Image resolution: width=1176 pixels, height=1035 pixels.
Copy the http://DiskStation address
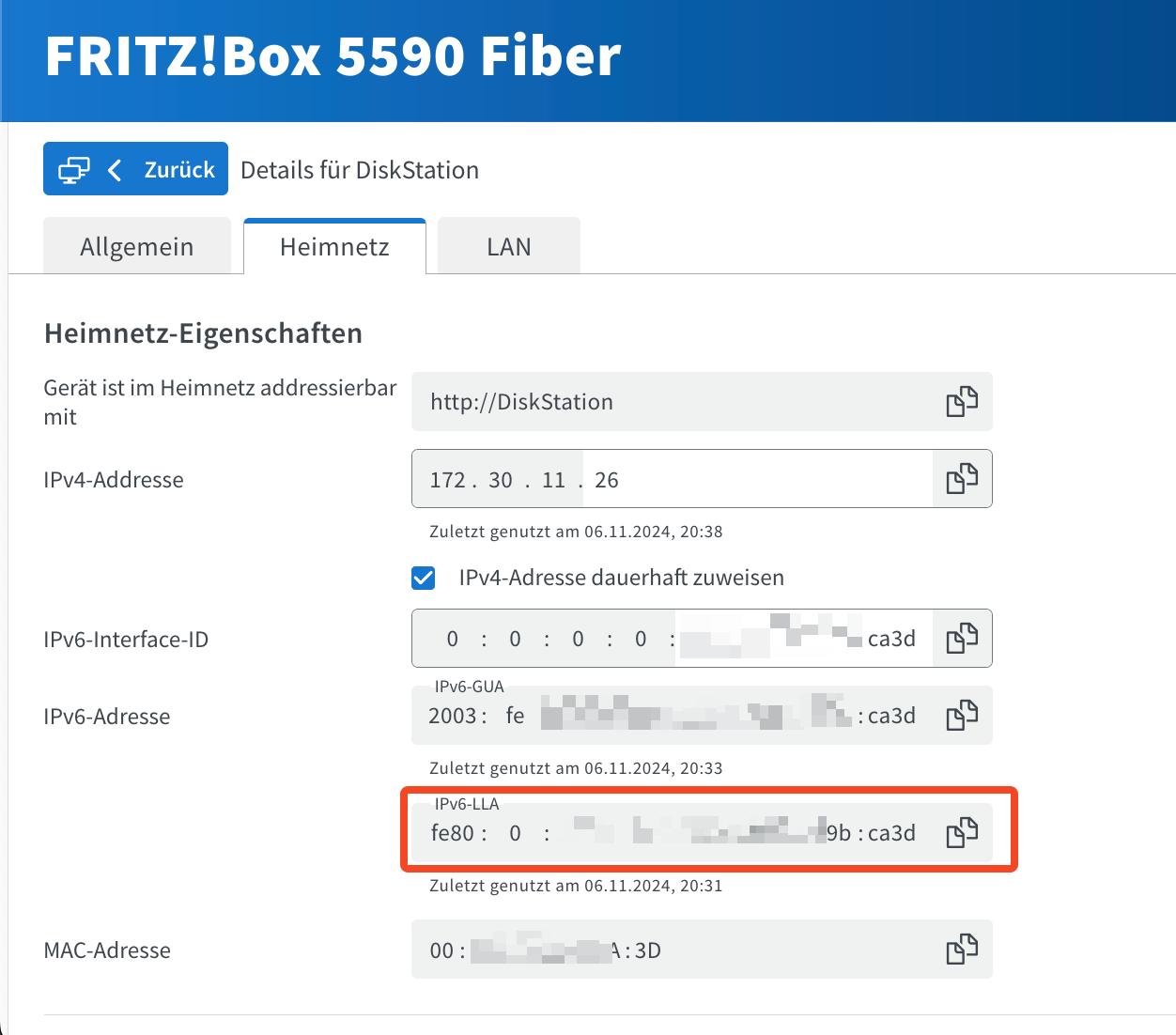click(x=960, y=401)
